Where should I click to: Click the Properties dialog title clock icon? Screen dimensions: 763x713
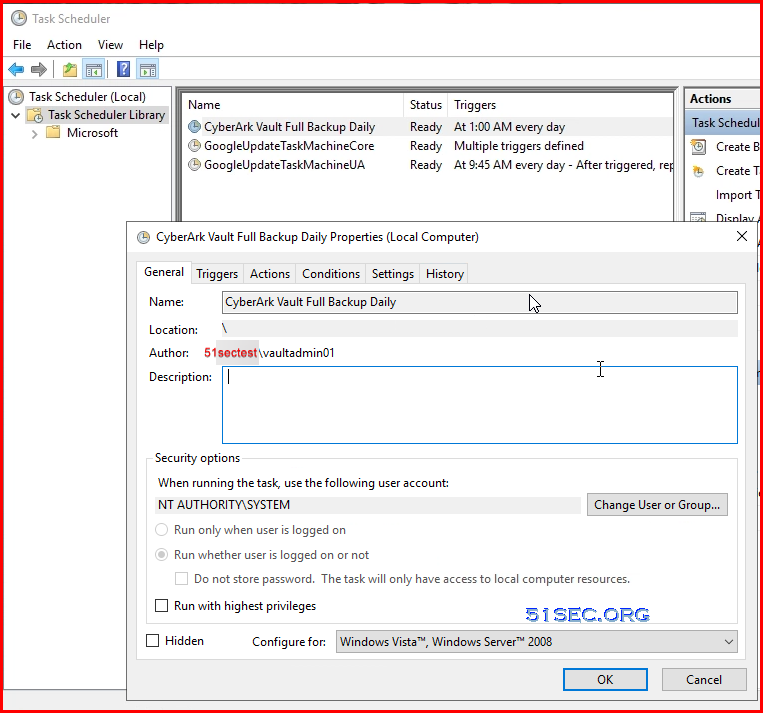click(x=144, y=238)
